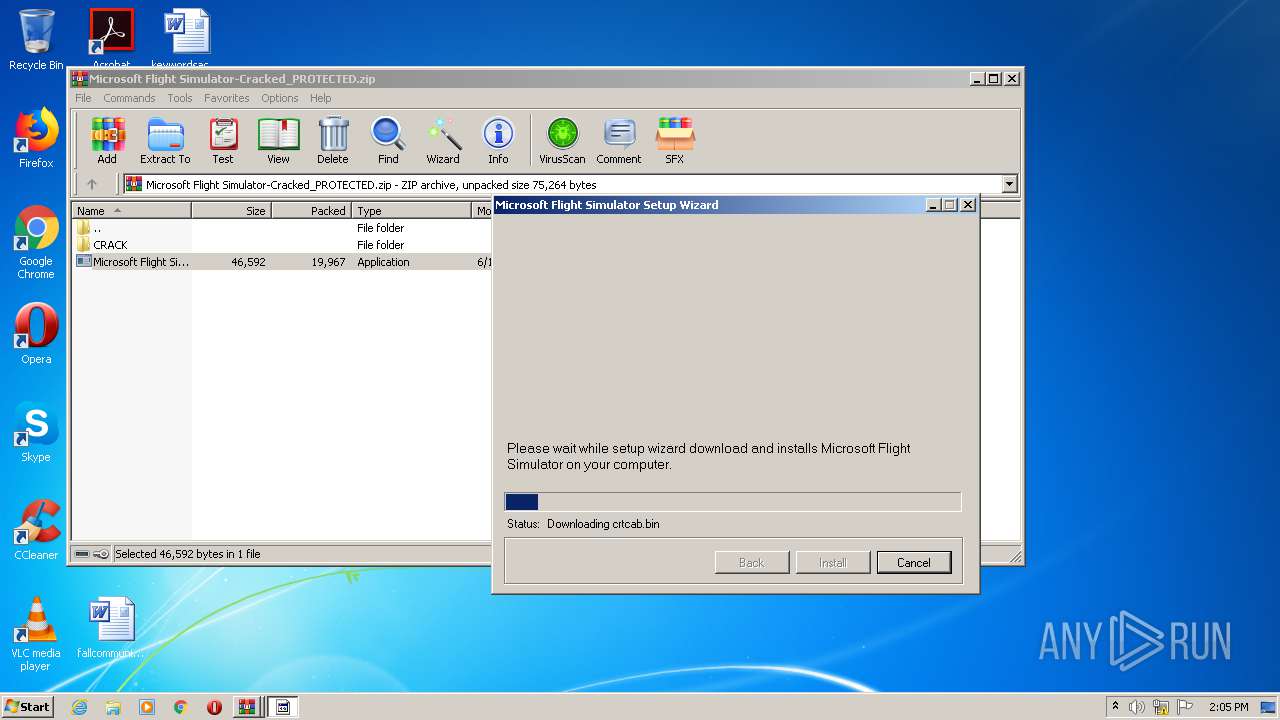Screen dimensions: 1280x720
Task: Open the VLC media player shortcut
Action: click(x=36, y=634)
